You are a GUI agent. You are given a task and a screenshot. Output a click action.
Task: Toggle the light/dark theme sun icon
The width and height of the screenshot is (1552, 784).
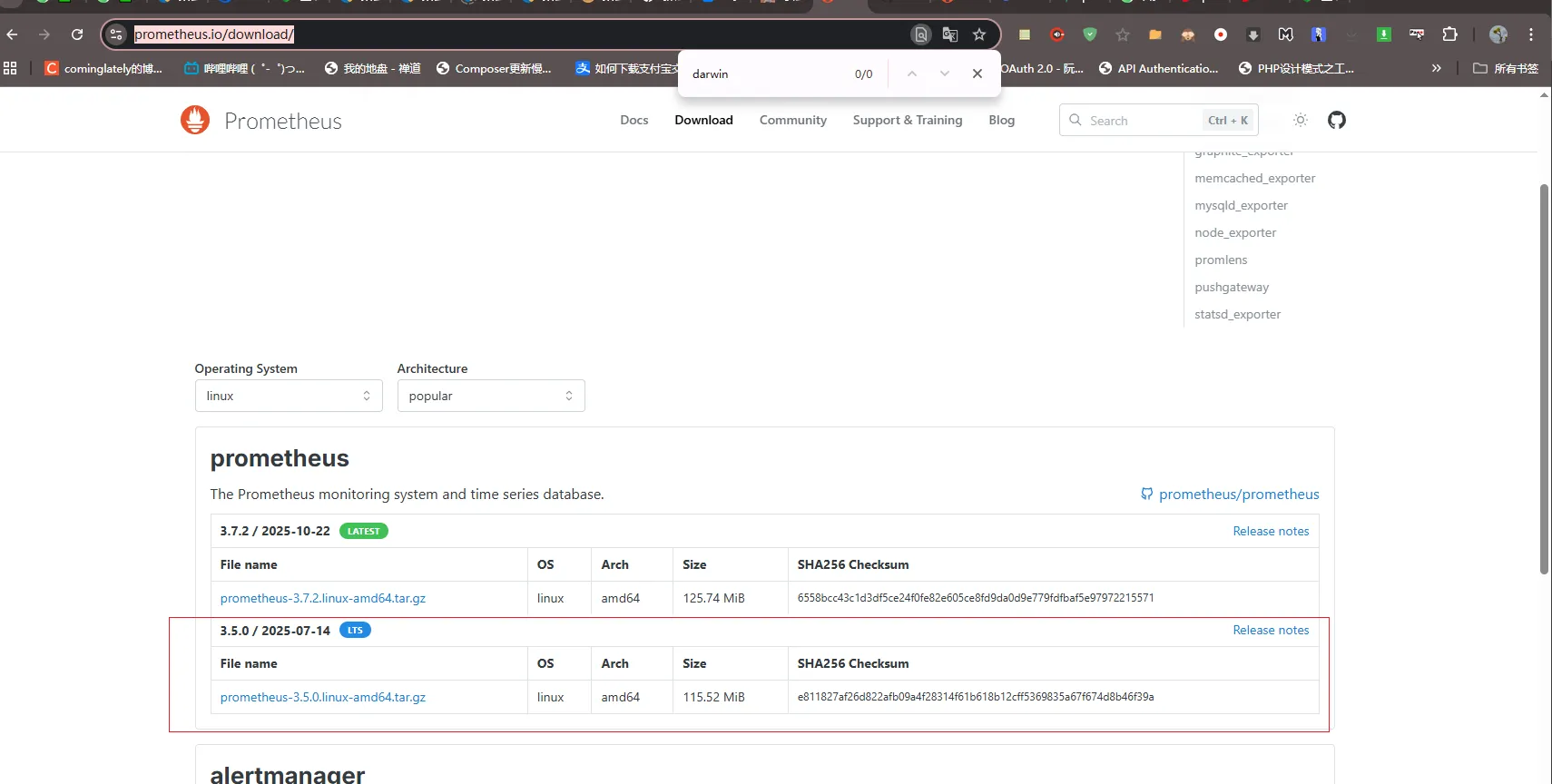[x=1301, y=120]
